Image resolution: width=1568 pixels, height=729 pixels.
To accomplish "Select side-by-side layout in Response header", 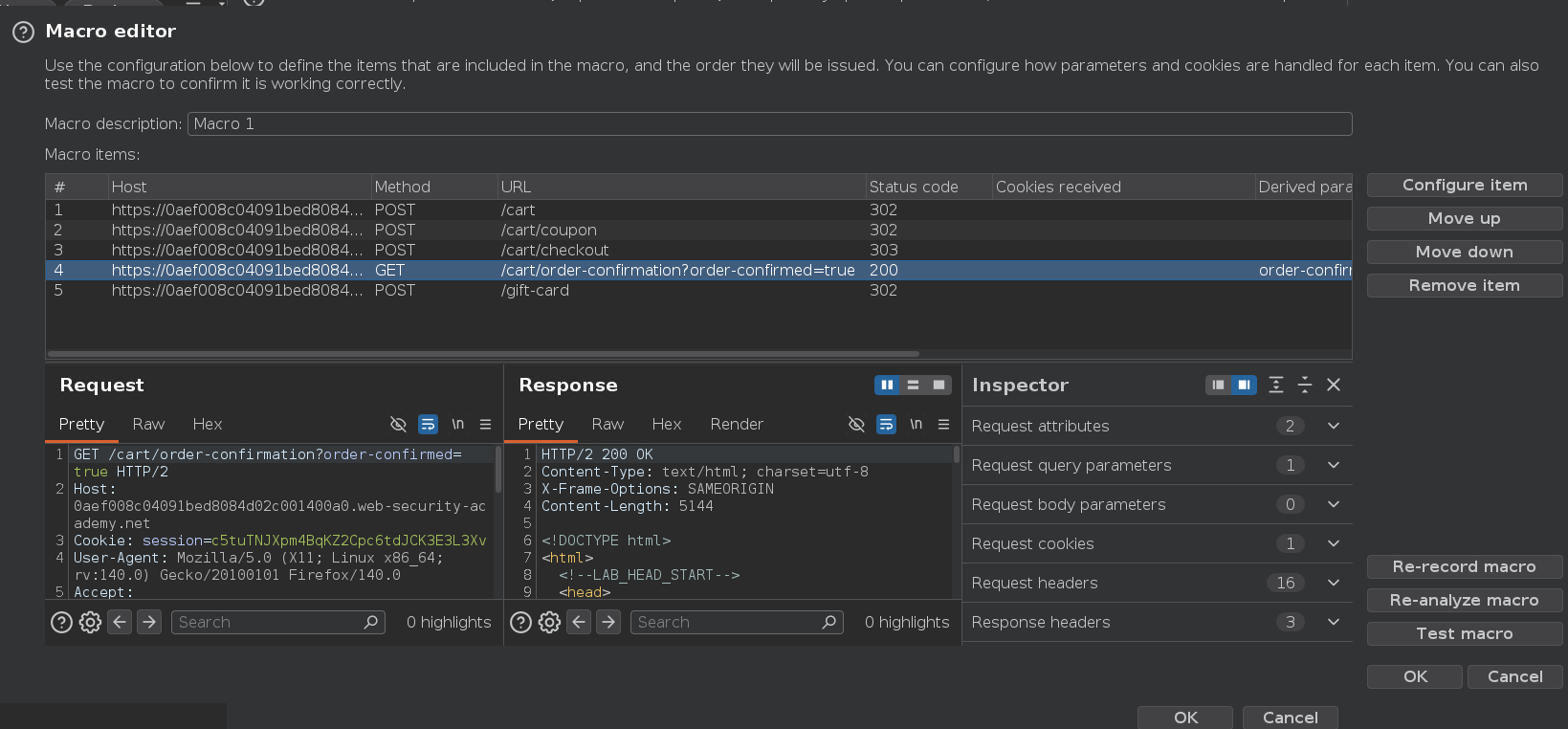I will (x=887, y=385).
